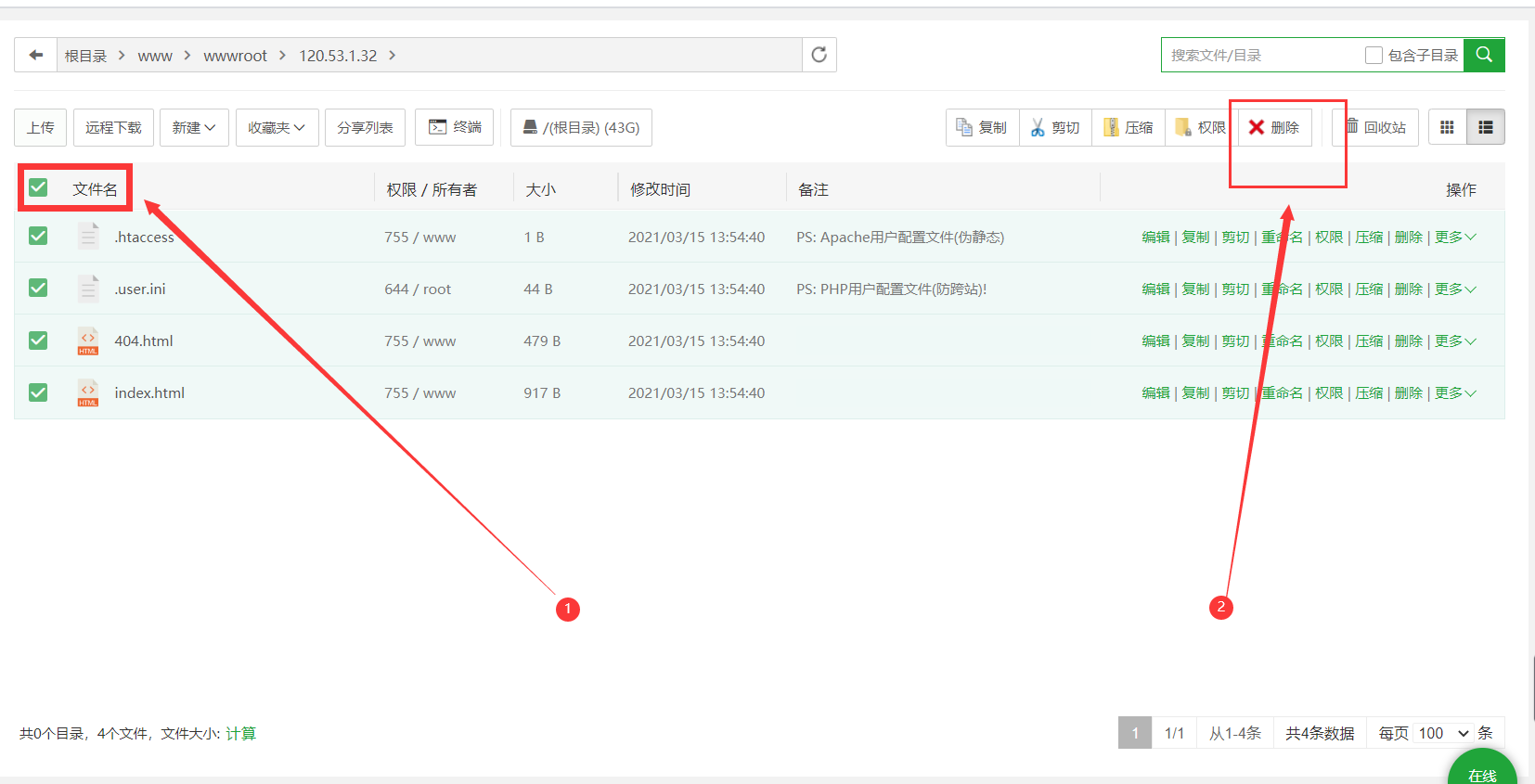Click 剪切 in the .user.ini row
Screen dimensions: 1535x784
point(1235,289)
